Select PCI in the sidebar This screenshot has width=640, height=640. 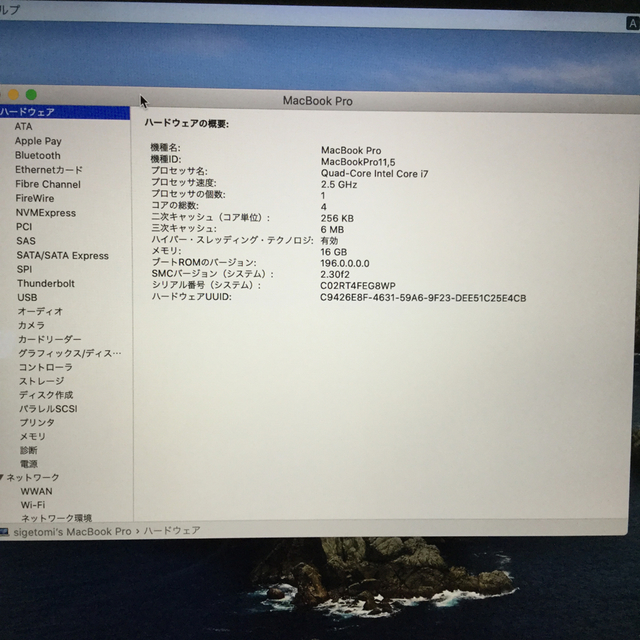tap(24, 227)
